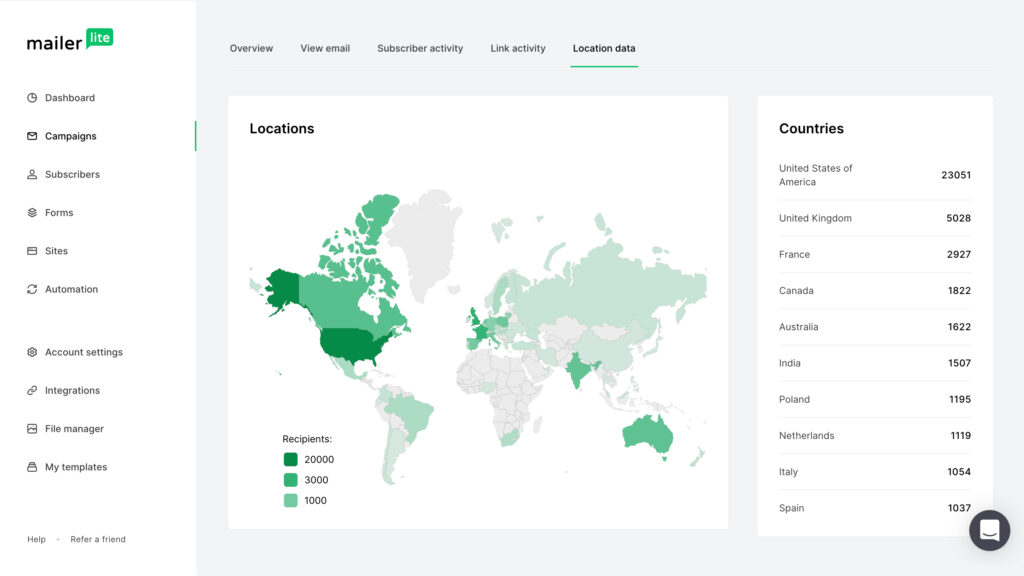Click the MailerLite logo

[70, 41]
